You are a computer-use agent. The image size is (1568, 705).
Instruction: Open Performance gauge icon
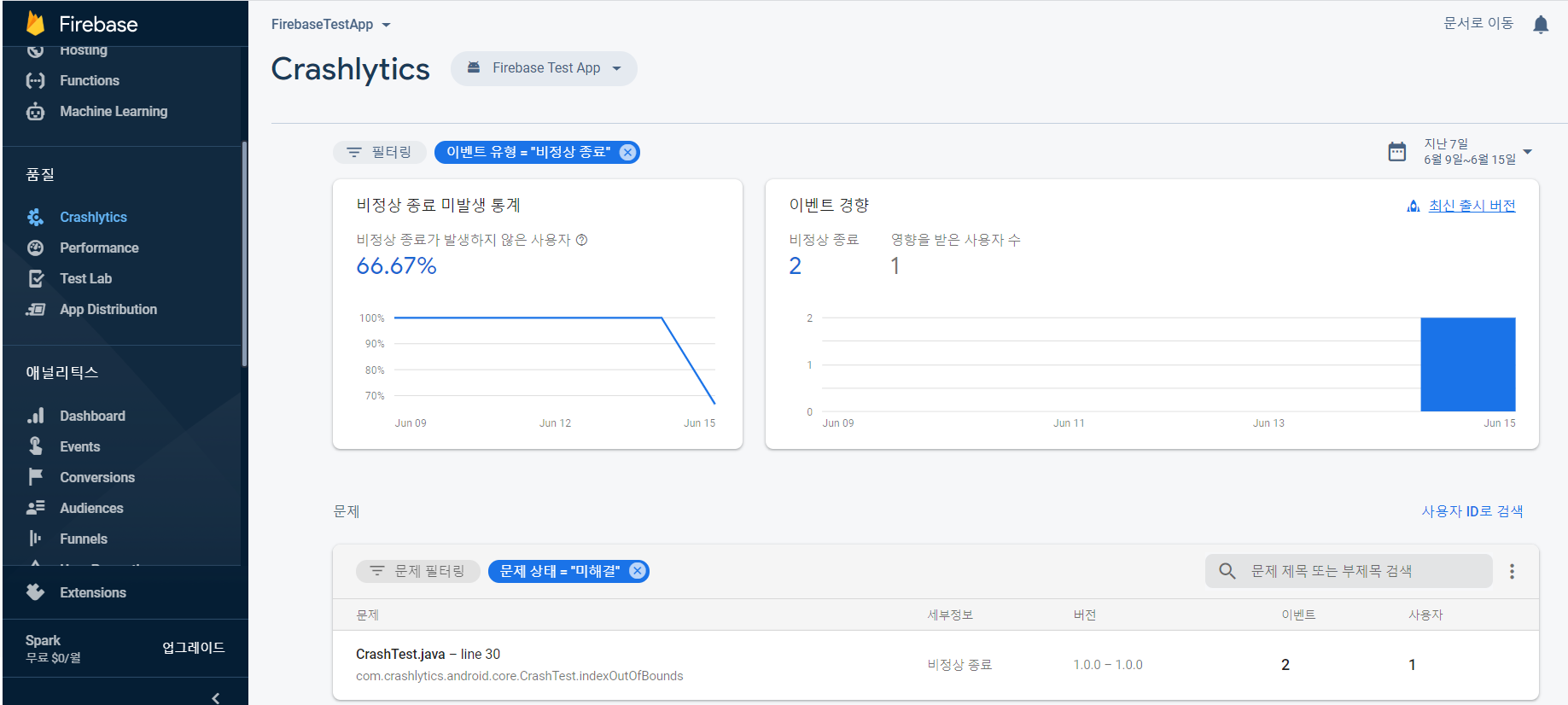tap(35, 248)
